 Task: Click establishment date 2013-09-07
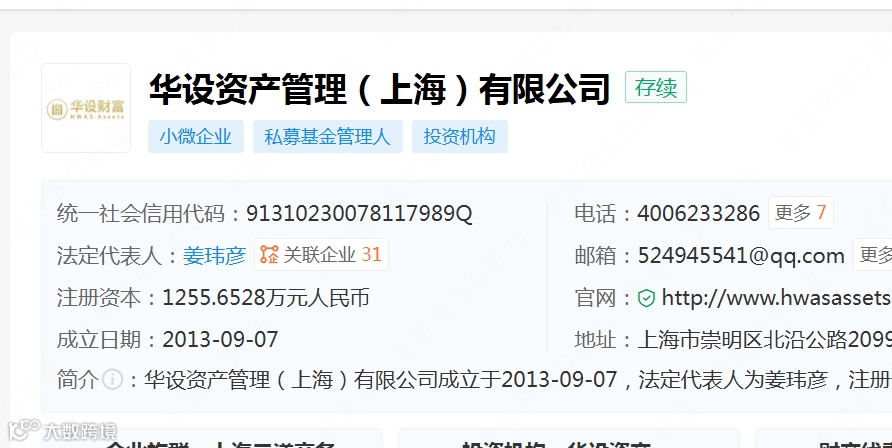[x=221, y=339]
